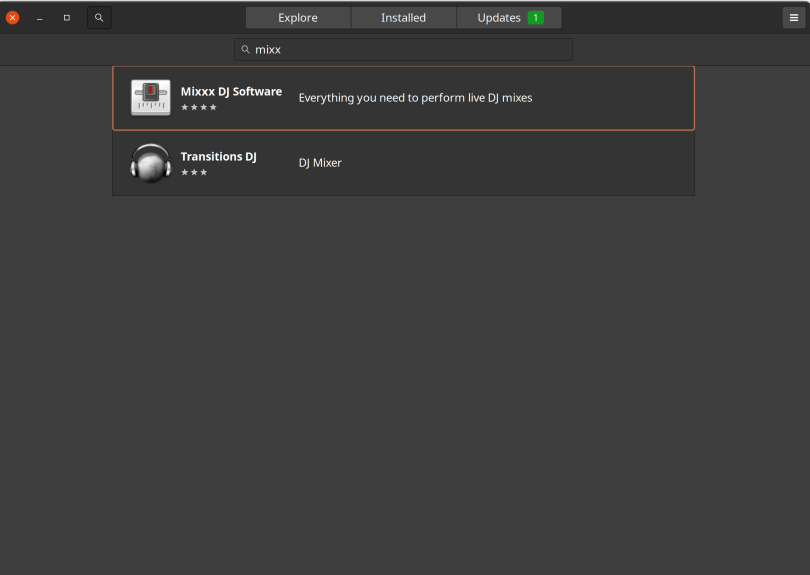Screen dimensions: 810x575
Task: Click the green updates count badge
Action: (536, 18)
